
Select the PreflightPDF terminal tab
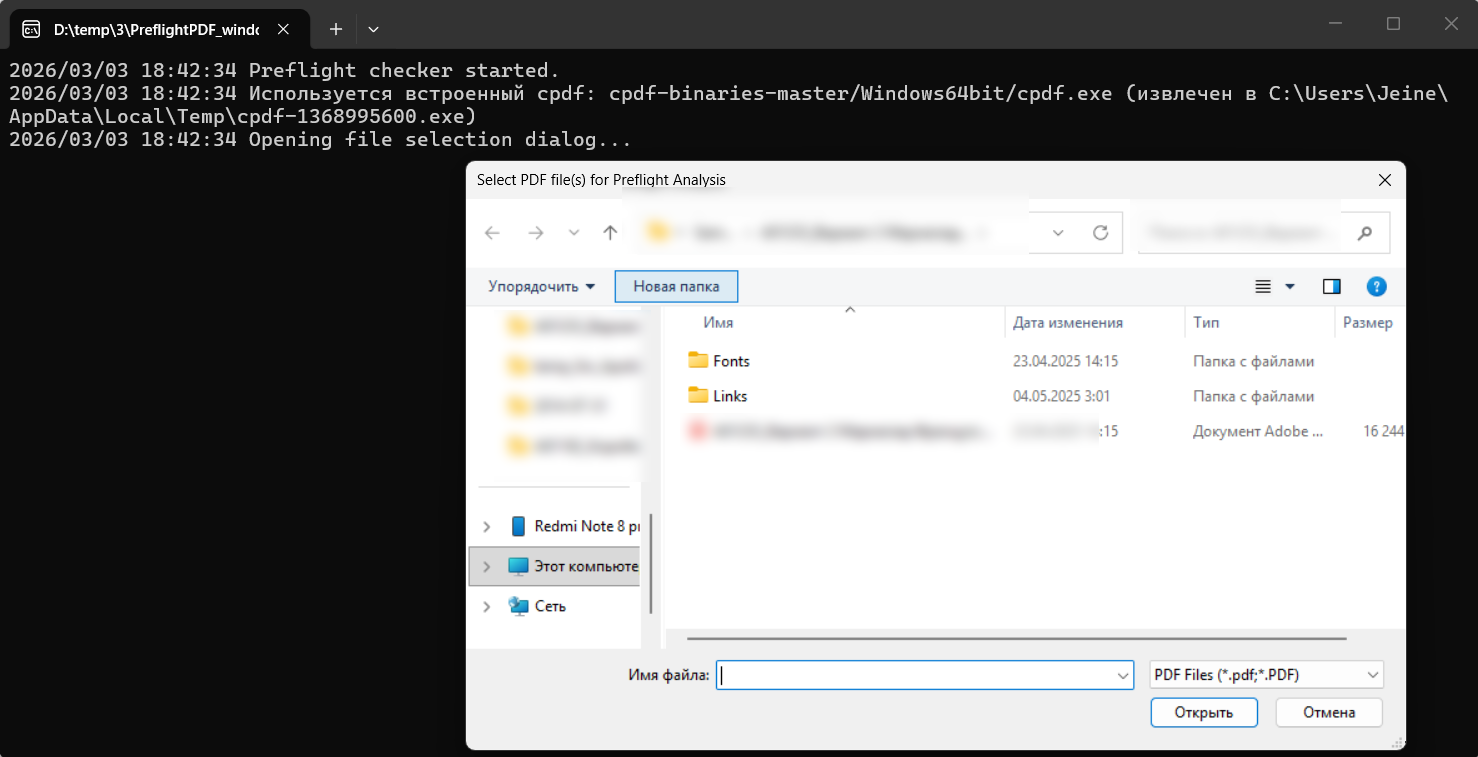(x=160, y=29)
